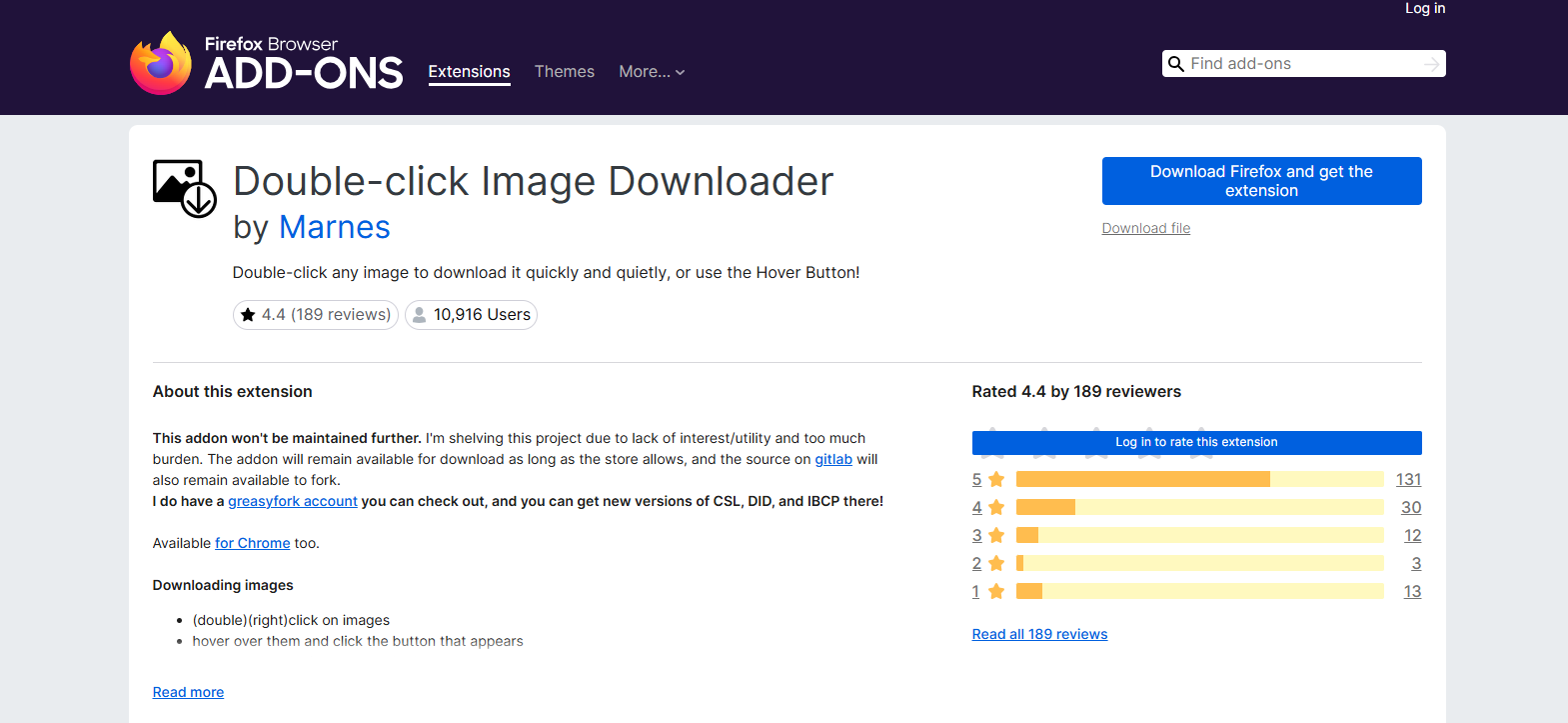The width and height of the screenshot is (1568, 723).
Task: Click the number 2 rating label
Action: click(x=977, y=564)
